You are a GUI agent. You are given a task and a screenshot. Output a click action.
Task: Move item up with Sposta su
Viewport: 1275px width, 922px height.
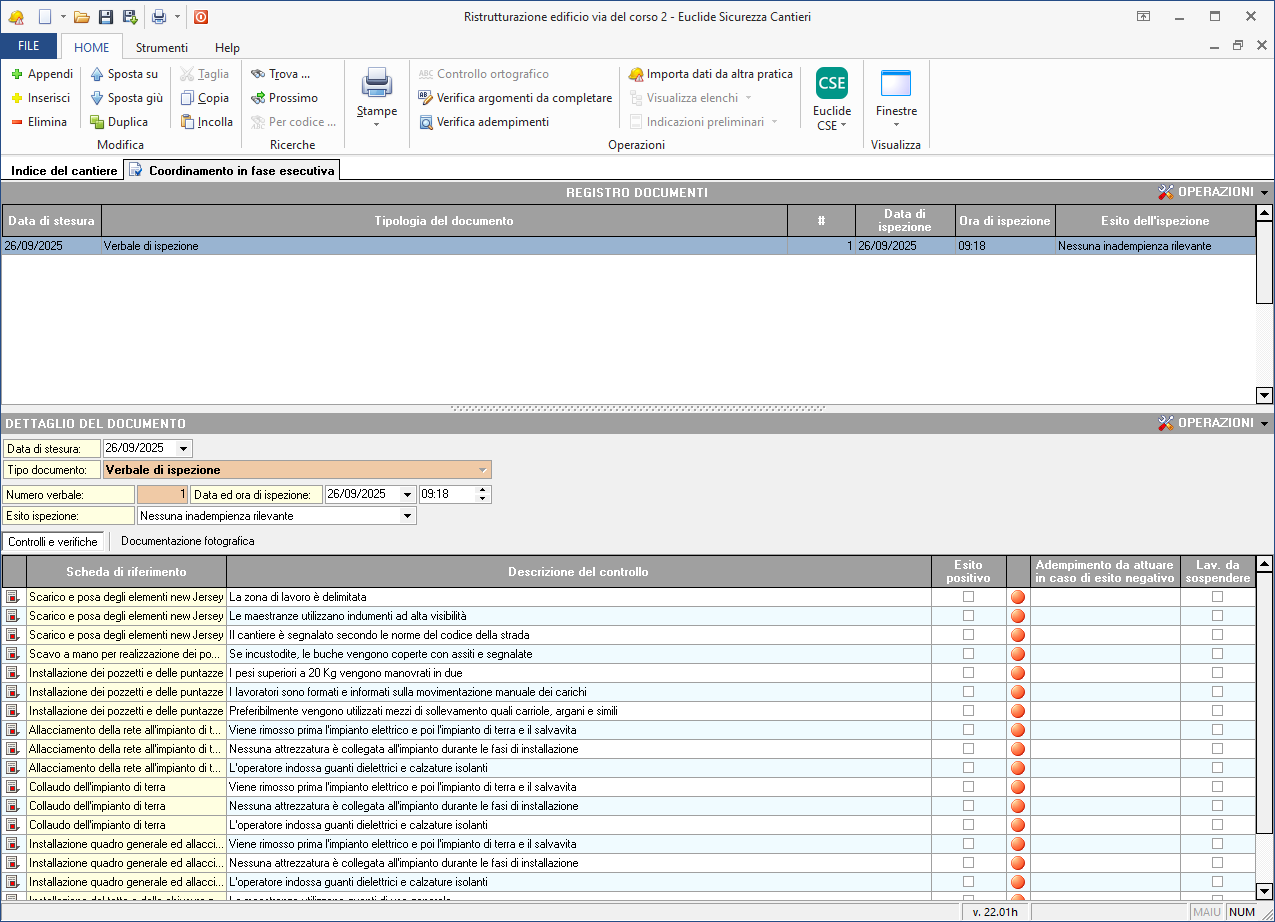coord(124,74)
